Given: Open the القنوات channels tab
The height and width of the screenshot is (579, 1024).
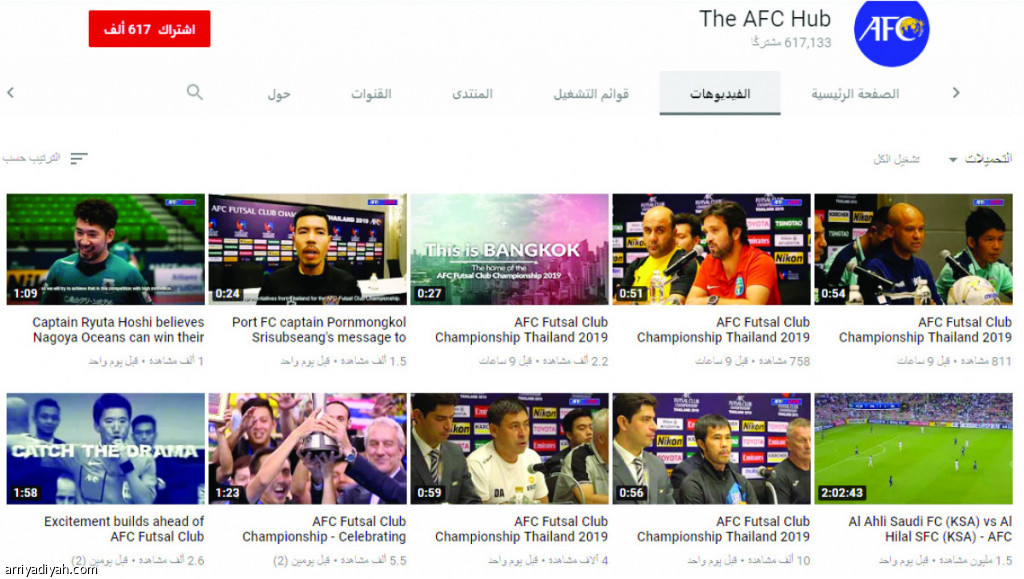Looking at the screenshot, I should click(371, 94).
